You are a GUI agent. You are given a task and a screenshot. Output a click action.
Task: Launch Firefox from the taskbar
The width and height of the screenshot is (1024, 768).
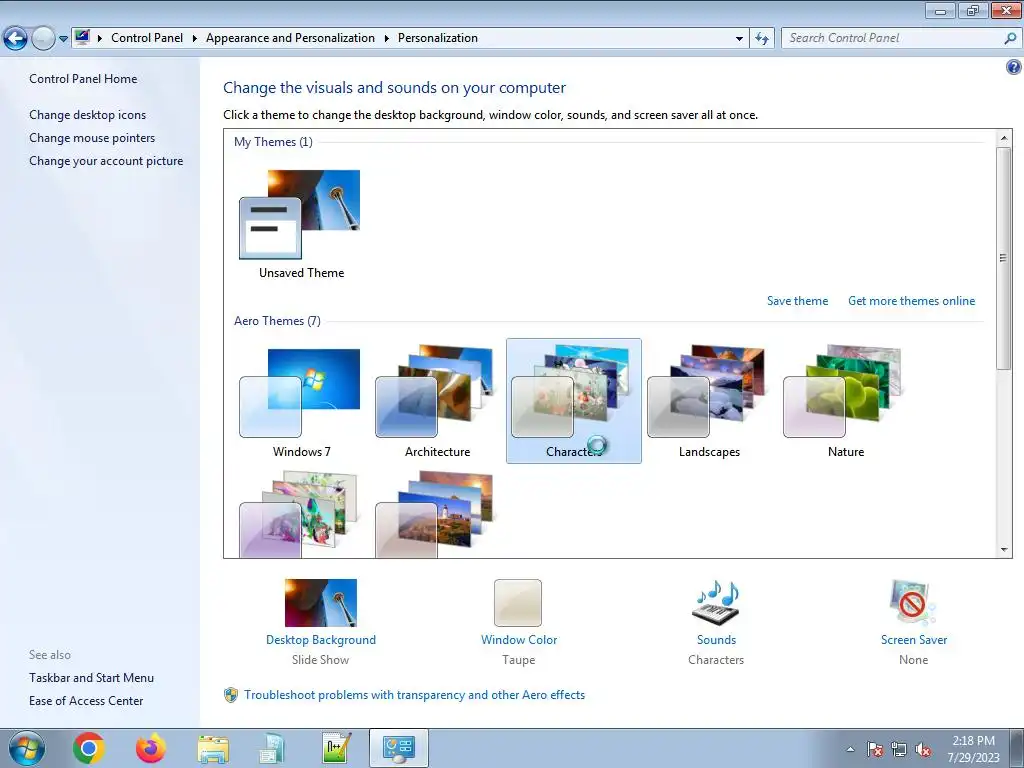coord(151,748)
